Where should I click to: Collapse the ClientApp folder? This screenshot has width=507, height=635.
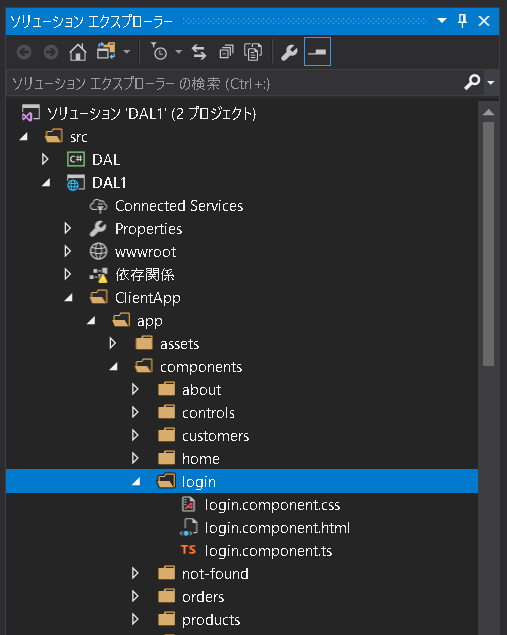click(69, 298)
